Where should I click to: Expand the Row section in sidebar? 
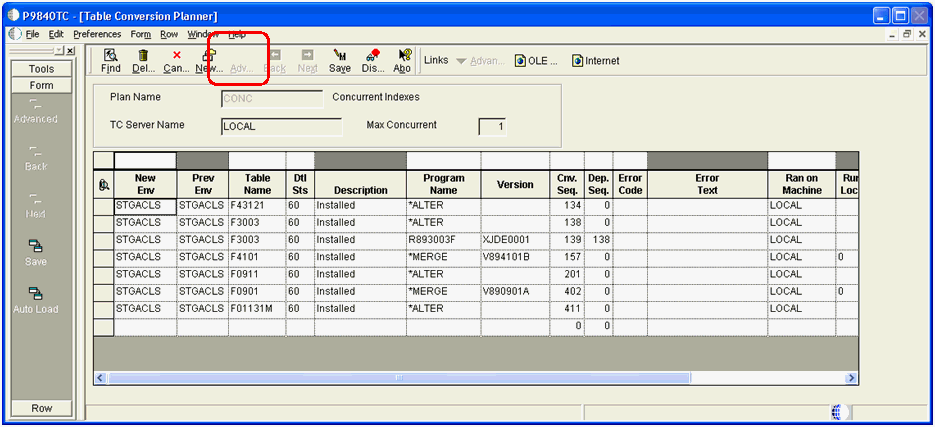point(41,408)
